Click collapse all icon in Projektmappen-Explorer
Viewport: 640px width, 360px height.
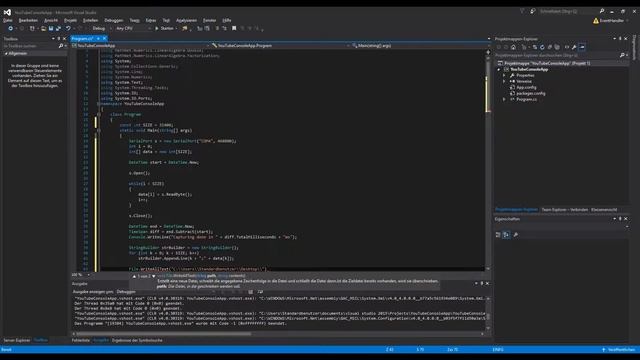(550, 47)
